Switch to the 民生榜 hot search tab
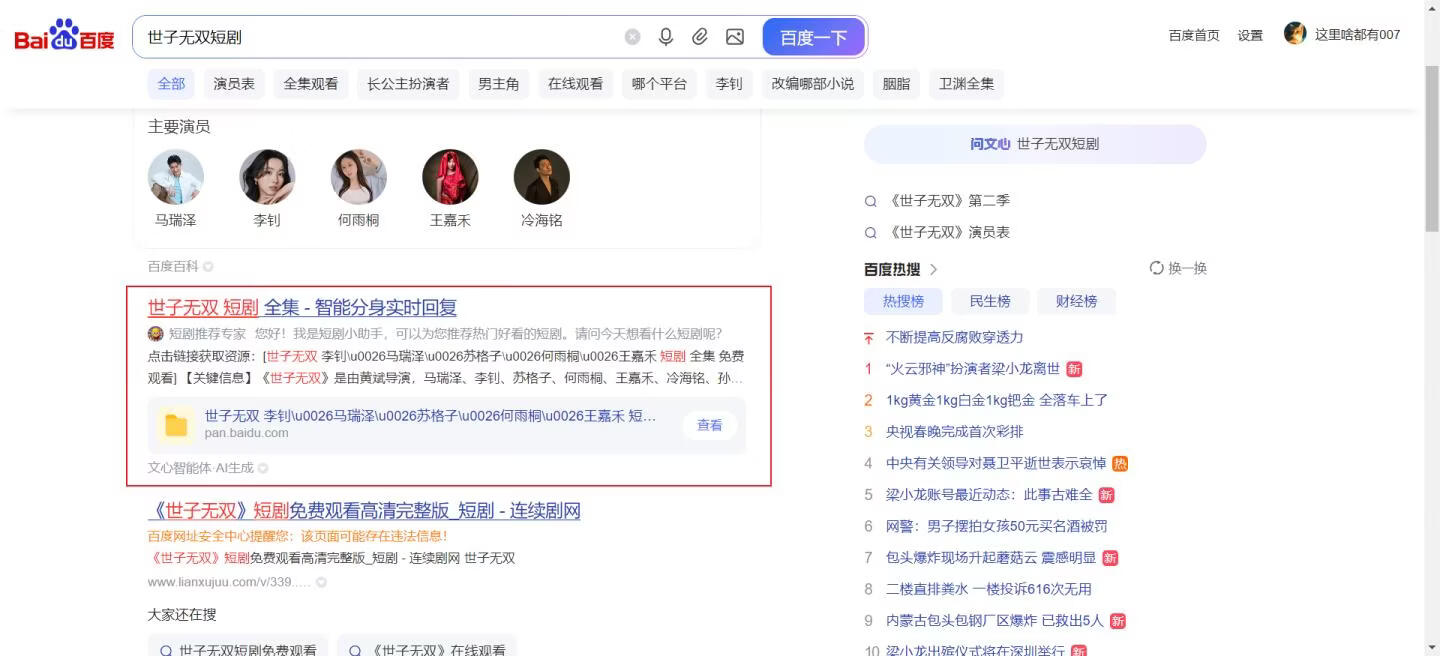 coord(991,301)
